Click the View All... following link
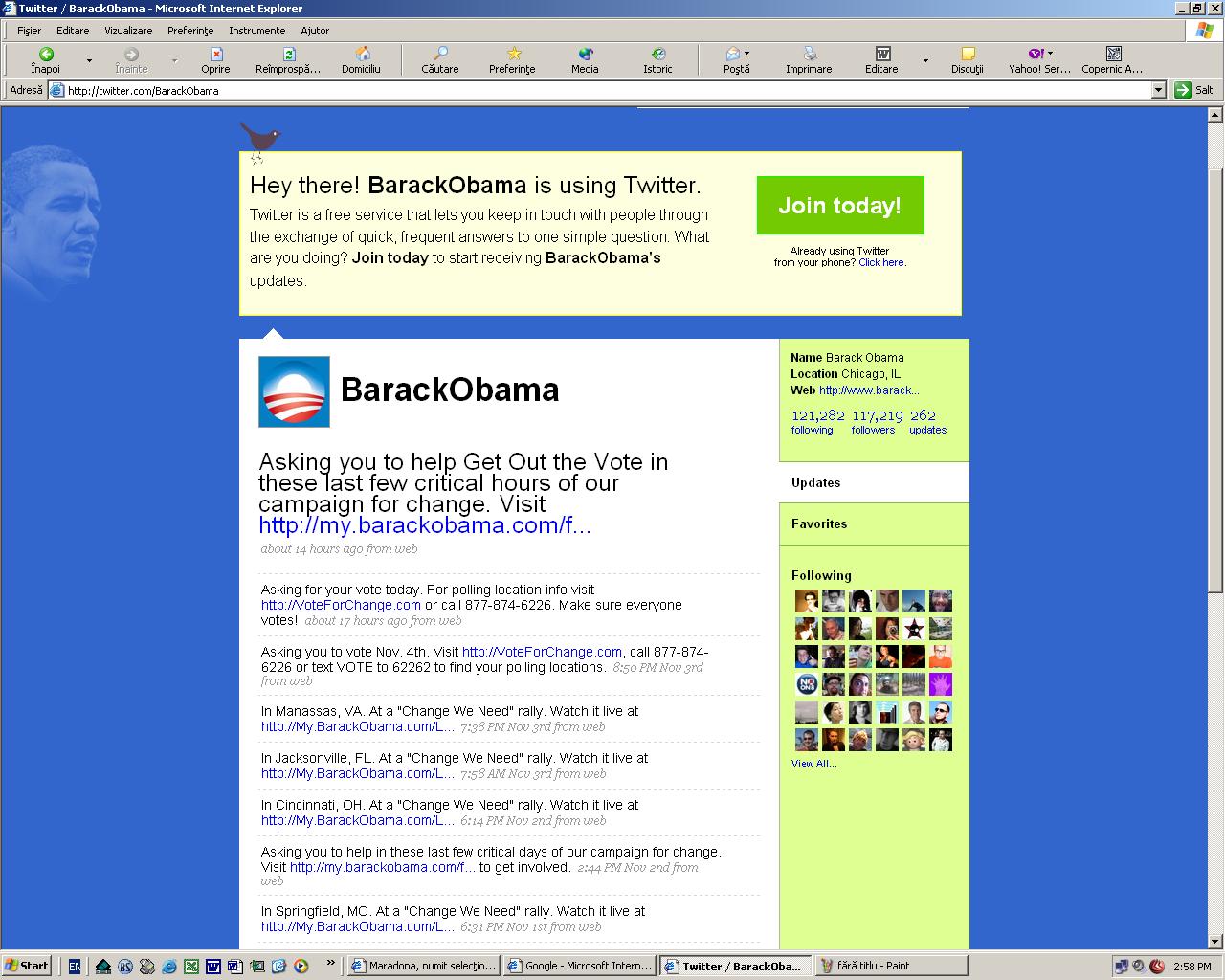The width and height of the screenshot is (1225, 980). [x=813, y=763]
